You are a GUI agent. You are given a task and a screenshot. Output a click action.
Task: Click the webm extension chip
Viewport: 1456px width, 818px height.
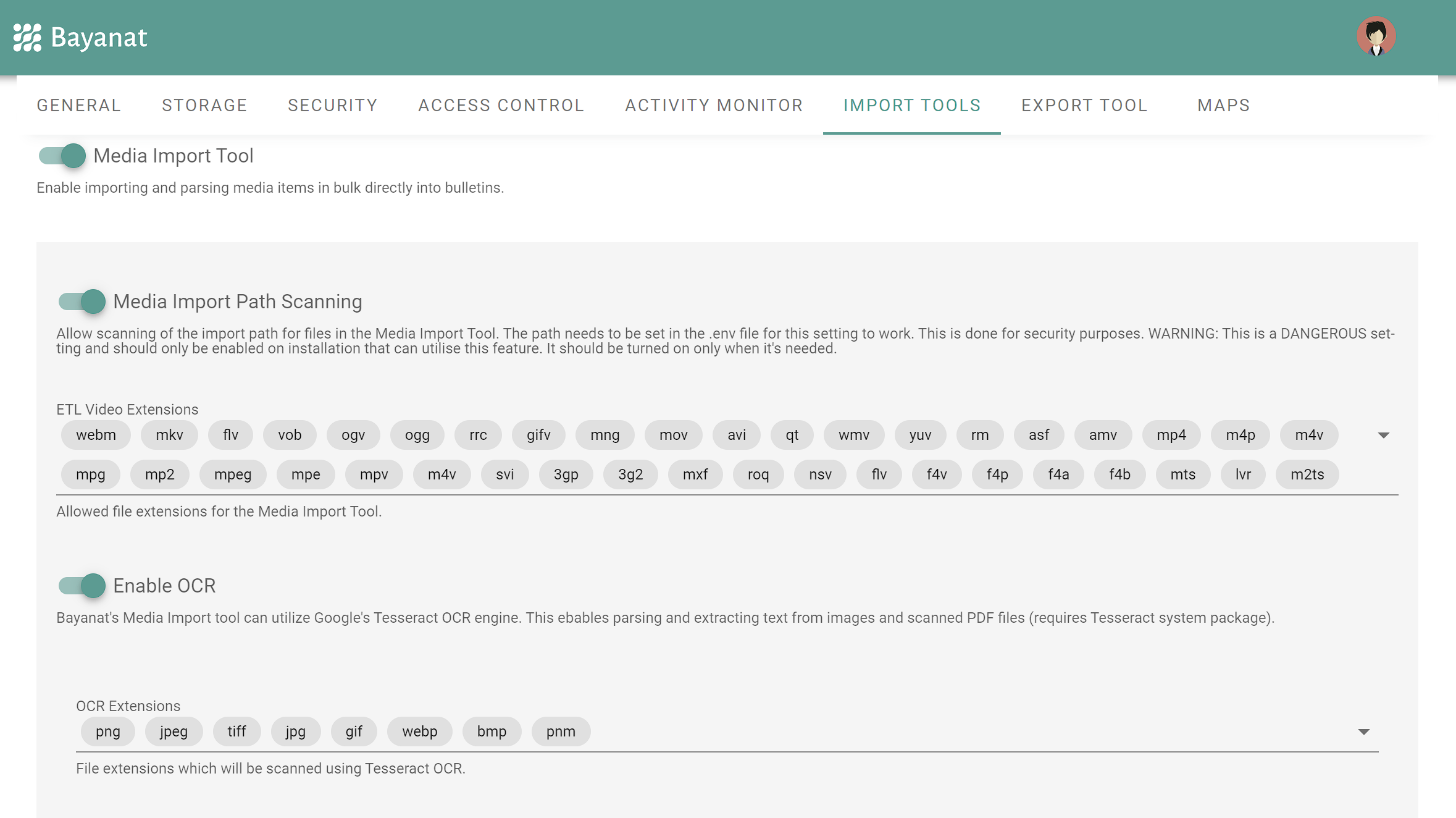[96, 435]
